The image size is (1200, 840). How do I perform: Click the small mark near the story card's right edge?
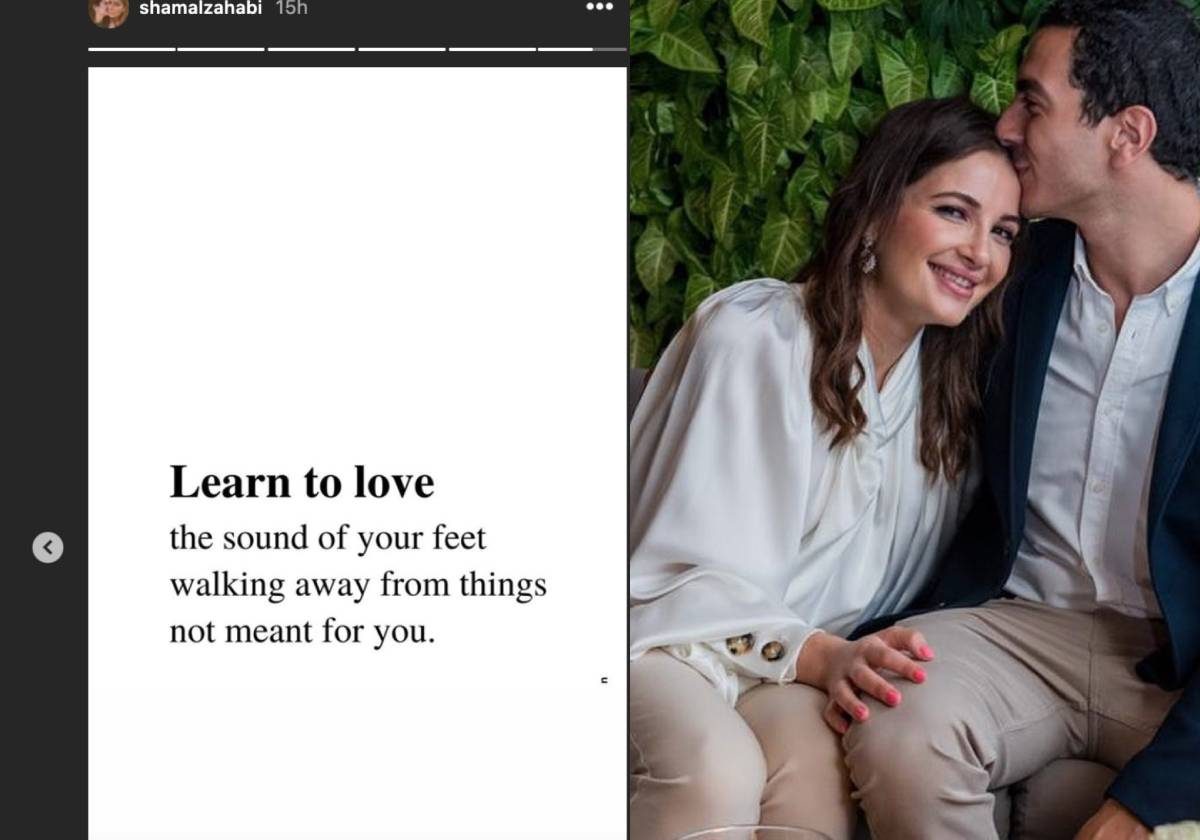pyautogui.click(x=604, y=680)
